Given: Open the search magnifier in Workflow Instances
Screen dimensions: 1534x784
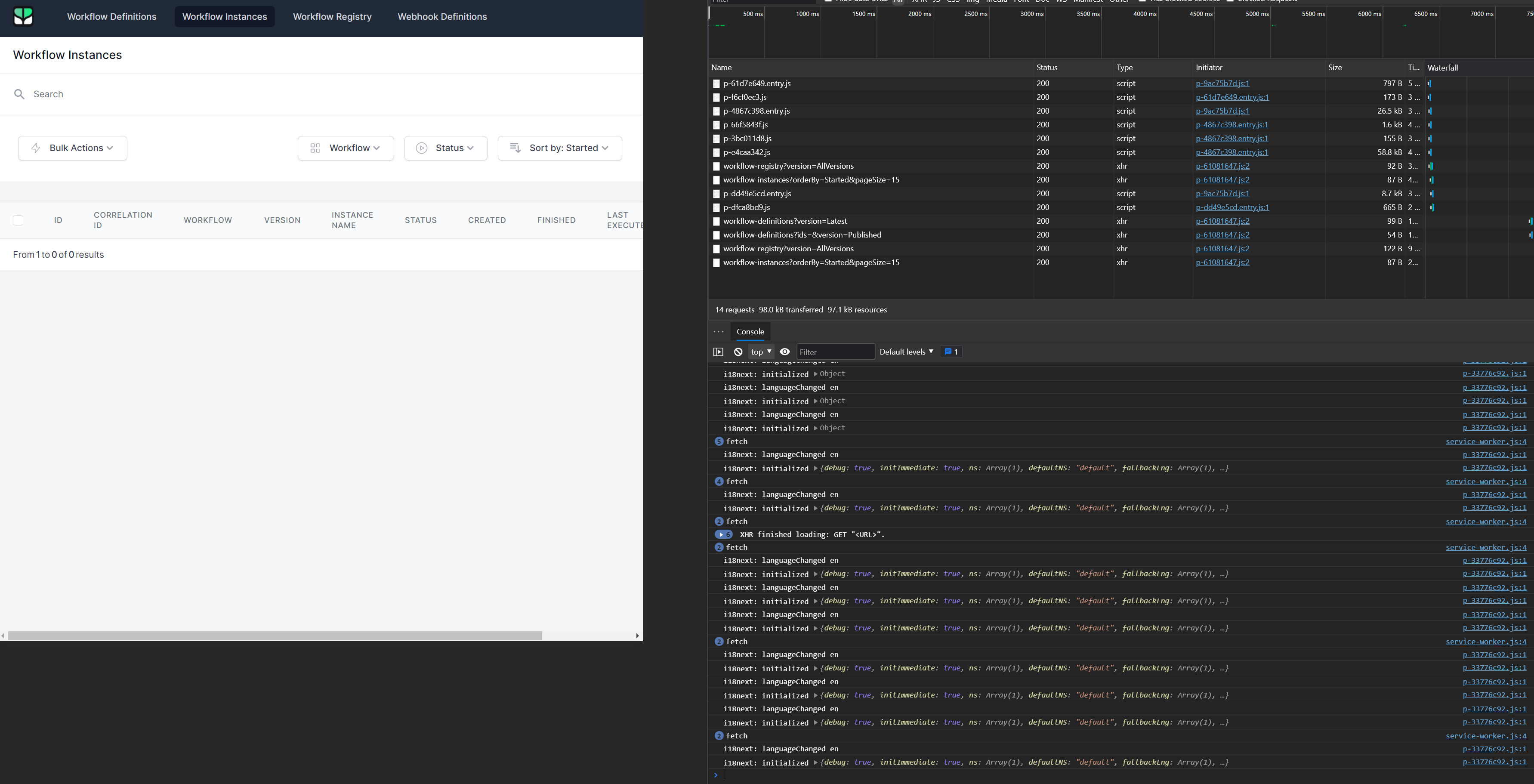Looking at the screenshot, I should tap(19, 94).
